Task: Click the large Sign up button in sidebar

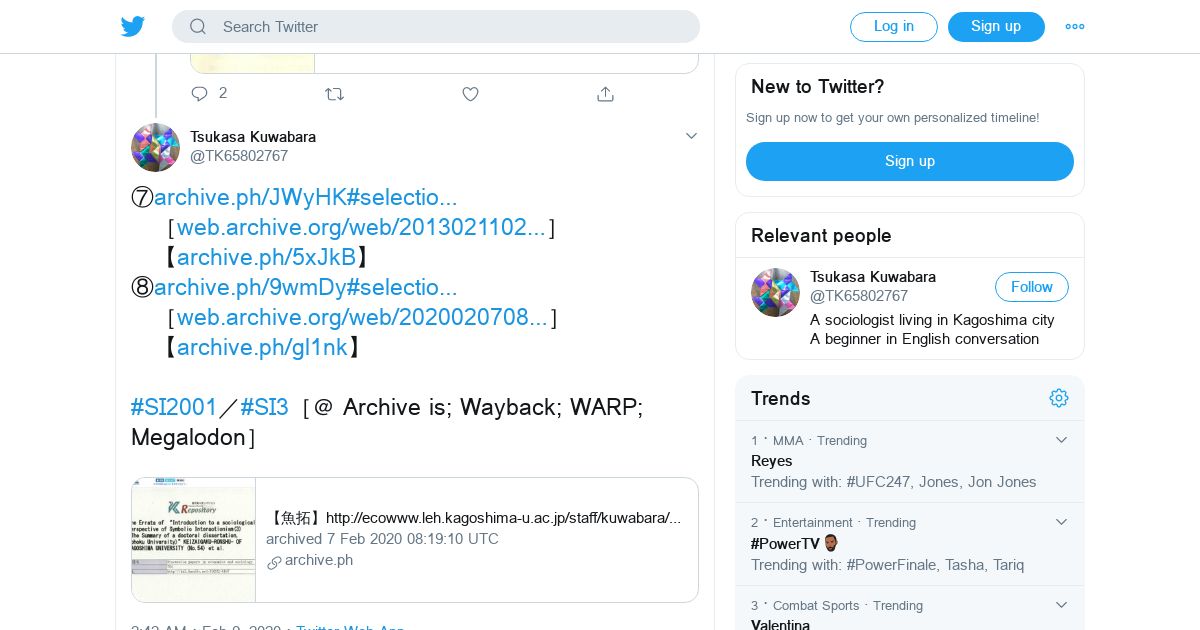Action: pos(909,161)
